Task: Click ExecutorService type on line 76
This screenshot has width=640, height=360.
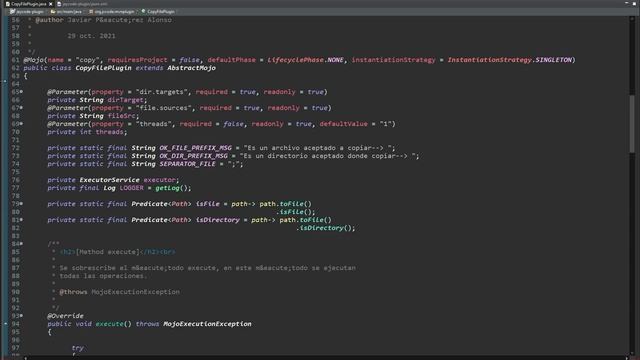Action: [109, 180]
